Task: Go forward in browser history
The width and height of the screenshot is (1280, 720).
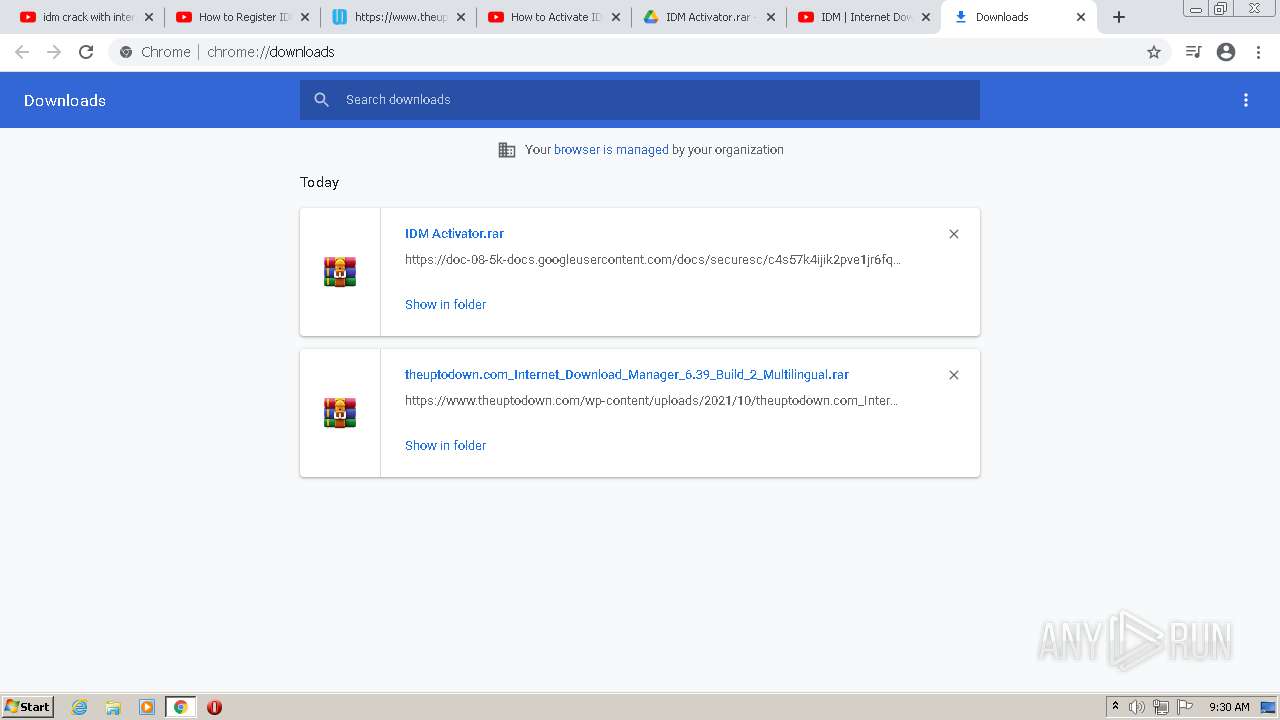Action: (x=54, y=52)
